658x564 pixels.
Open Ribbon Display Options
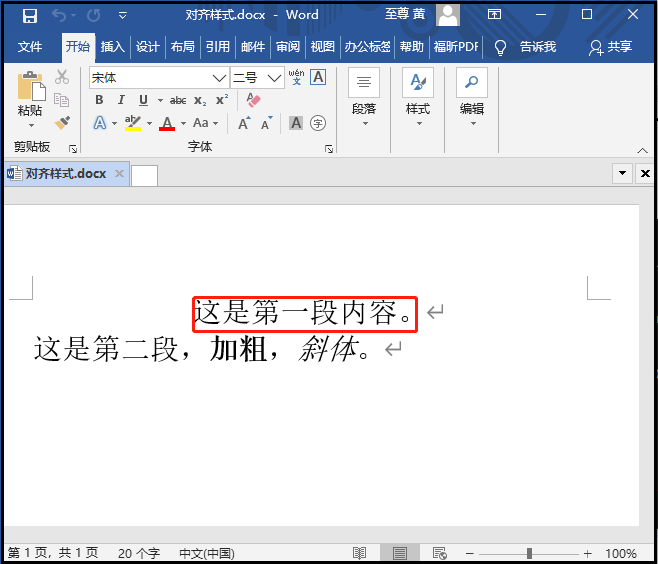(x=494, y=15)
